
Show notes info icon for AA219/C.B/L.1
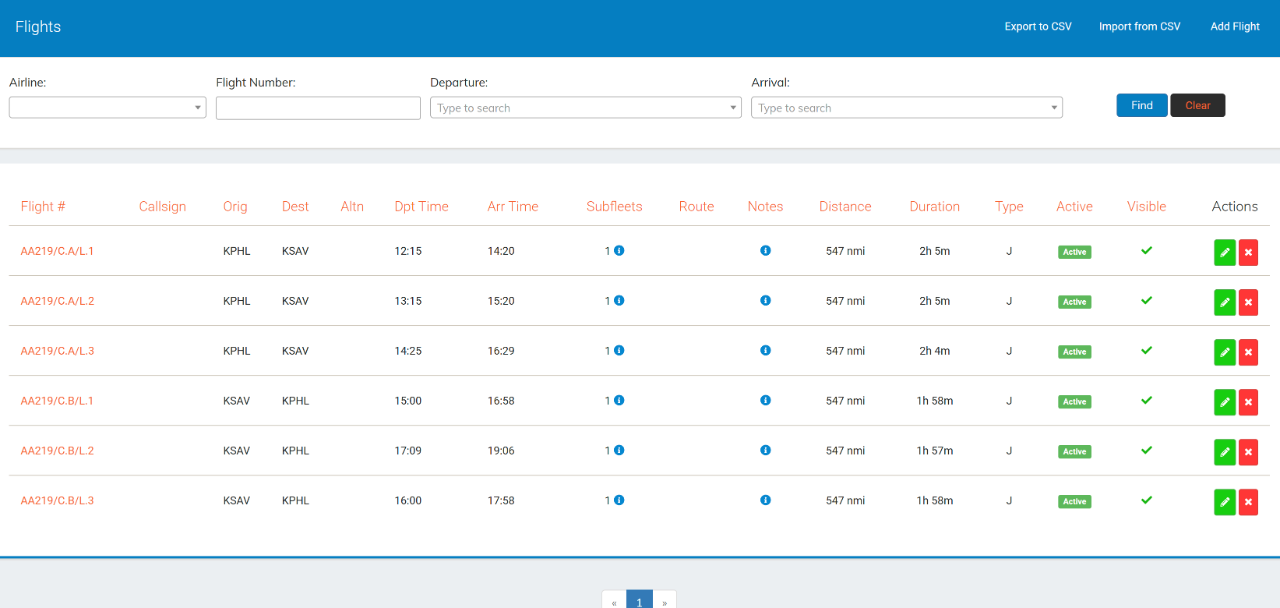coord(765,401)
